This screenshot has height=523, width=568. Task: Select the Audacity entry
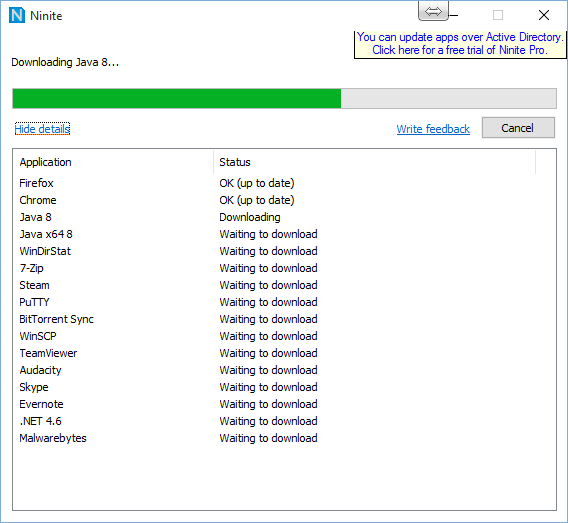click(41, 371)
